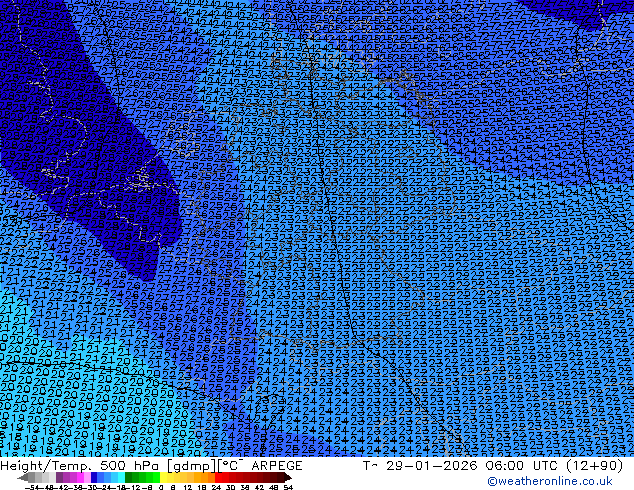Viewport: 634px width, 490px height.
Task: Click the dark navy blue legend swatch
Action: tap(94, 477)
